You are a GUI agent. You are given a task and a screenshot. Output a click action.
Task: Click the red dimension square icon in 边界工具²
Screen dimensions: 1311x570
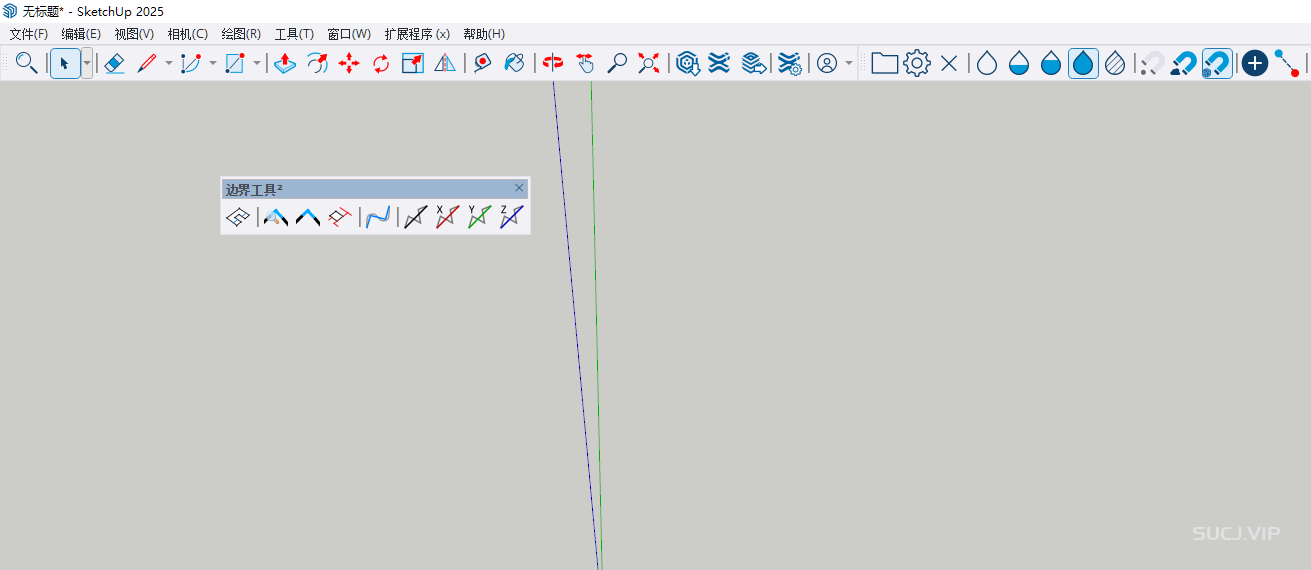[340, 217]
